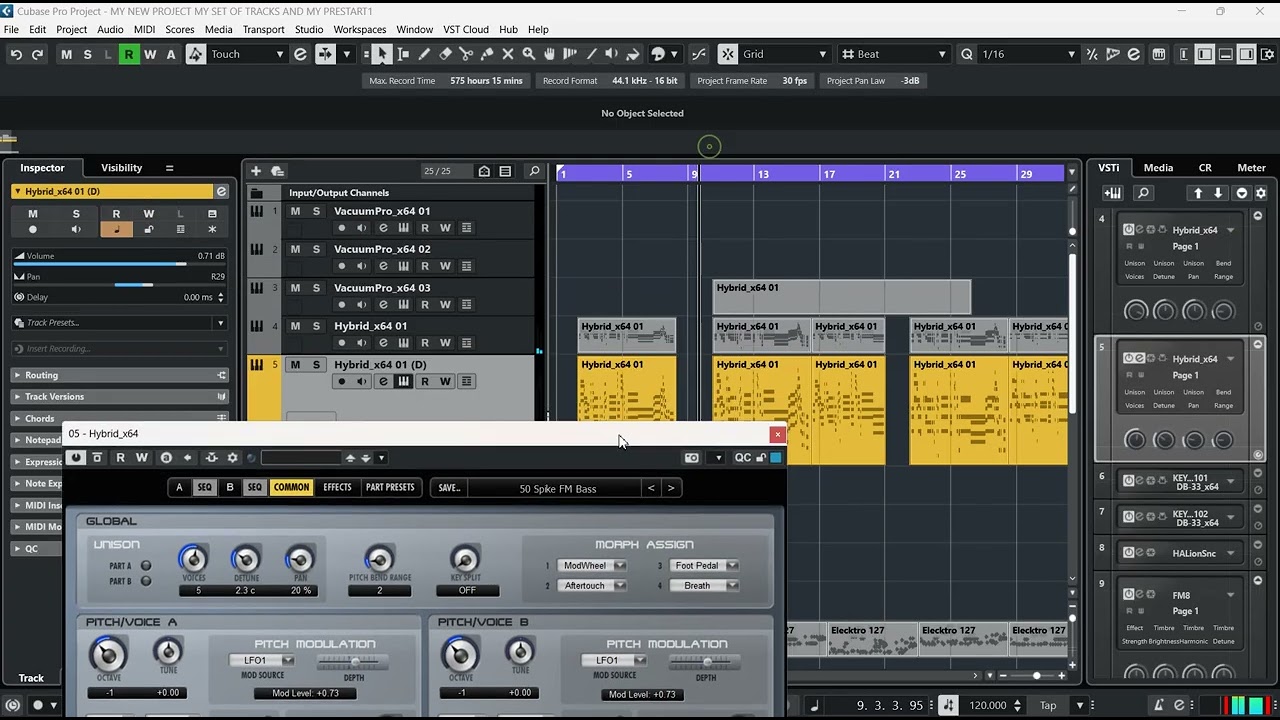Expand the Chords section in Inspector
This screenshot has width=1280, height=720.
tap(120, 418)
